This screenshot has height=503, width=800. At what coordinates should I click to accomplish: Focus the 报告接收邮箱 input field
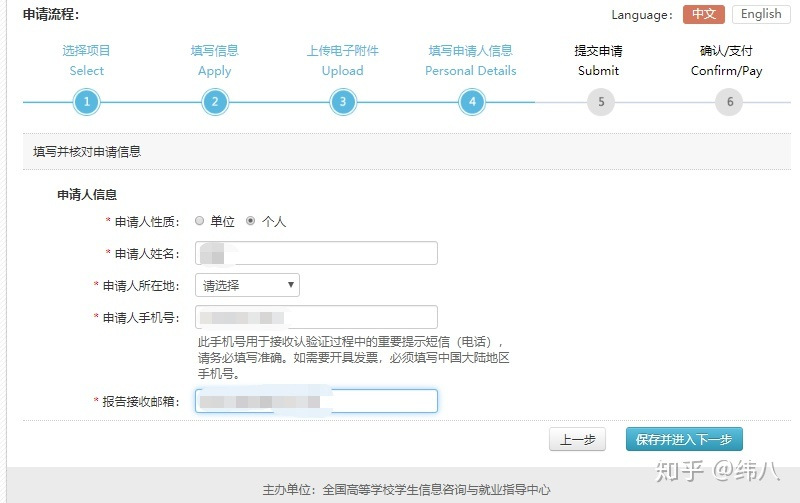[317, 401]
